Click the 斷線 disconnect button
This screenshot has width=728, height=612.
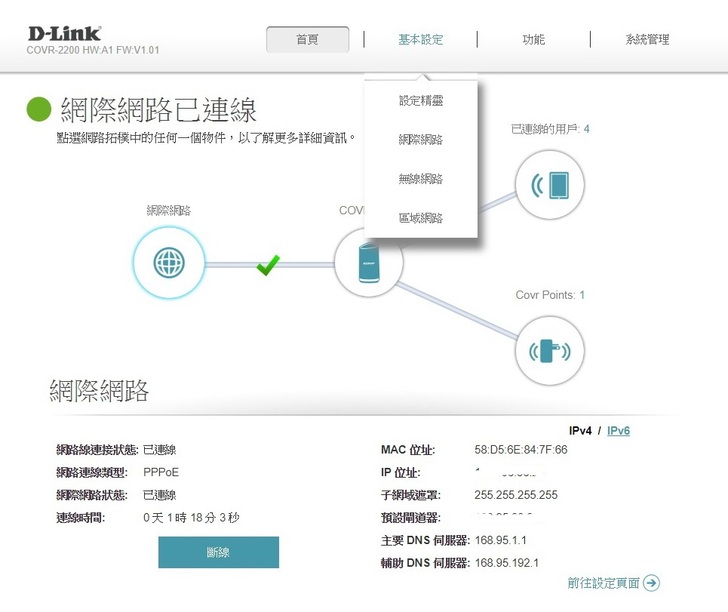pos(219,552)
